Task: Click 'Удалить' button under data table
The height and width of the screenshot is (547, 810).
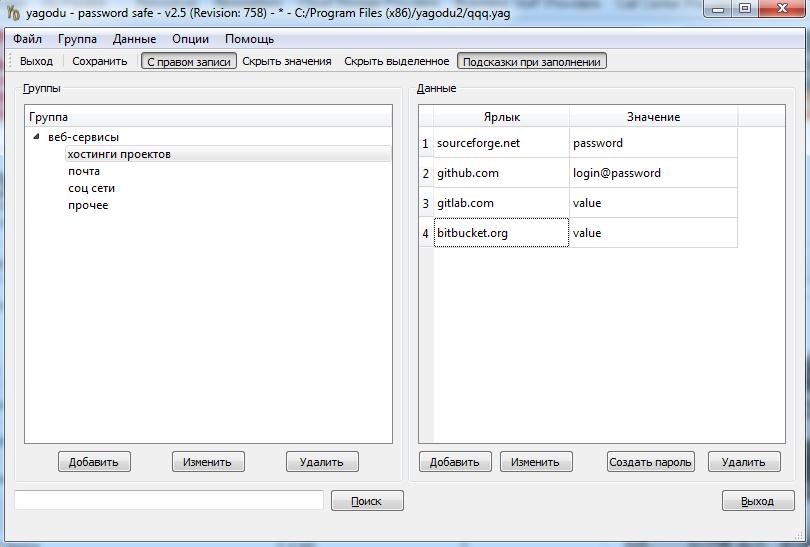Action: pos(743,461)
